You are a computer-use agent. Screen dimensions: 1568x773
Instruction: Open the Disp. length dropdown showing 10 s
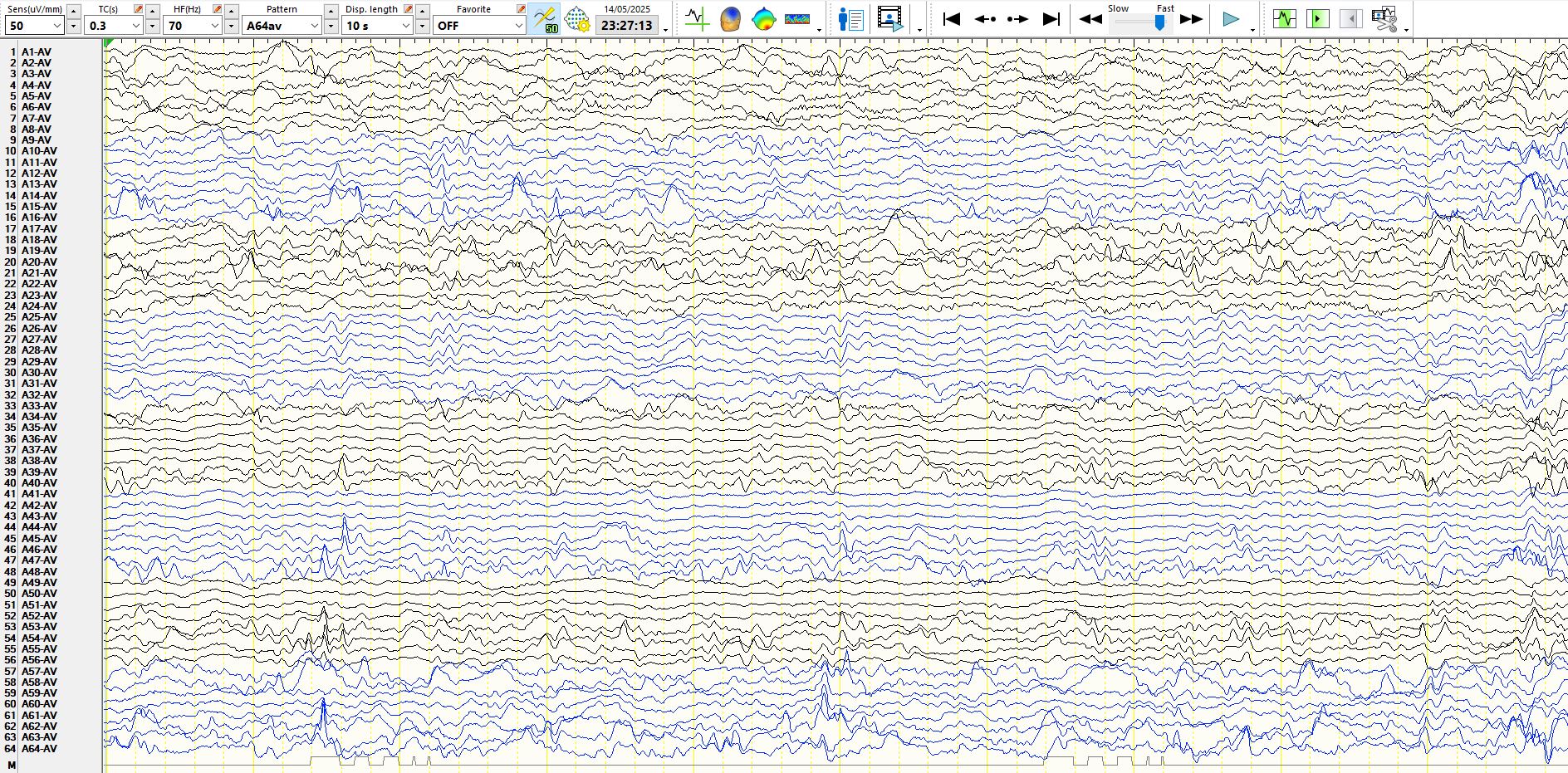[378, 26]
